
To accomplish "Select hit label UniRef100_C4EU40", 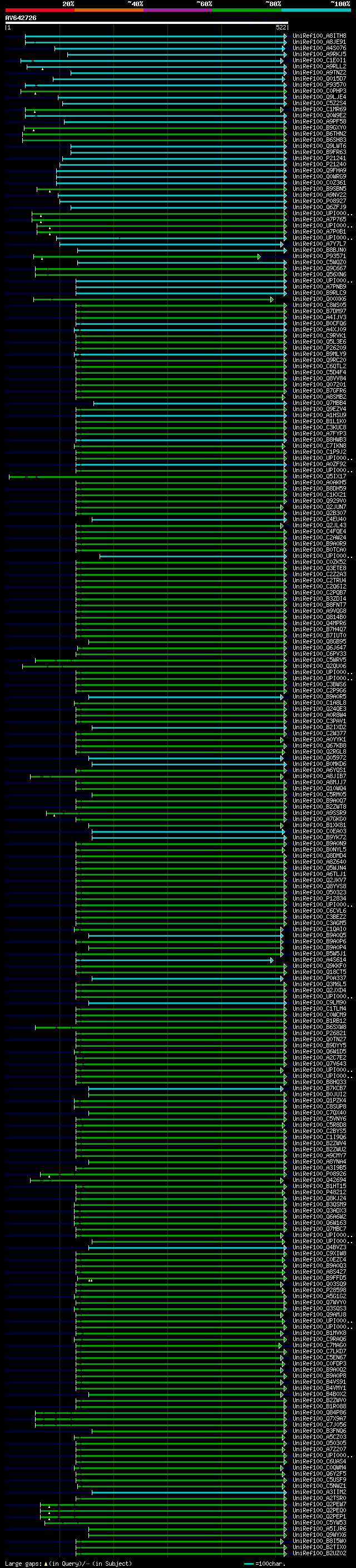I will 319,519.
